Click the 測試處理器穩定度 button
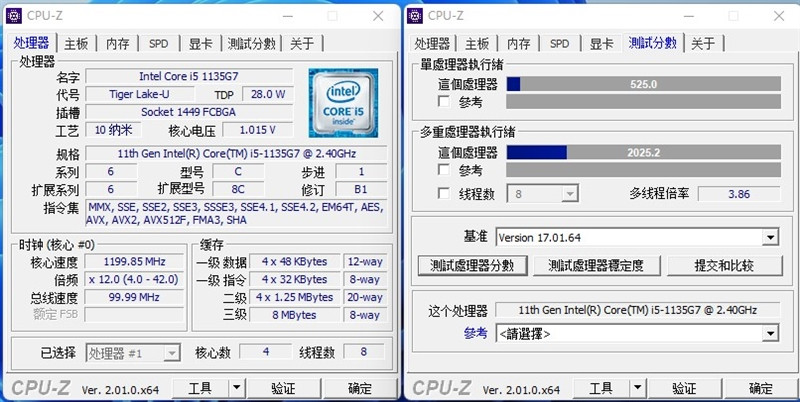Viewport: 800px width, 402px height. (x=596, y=265)
